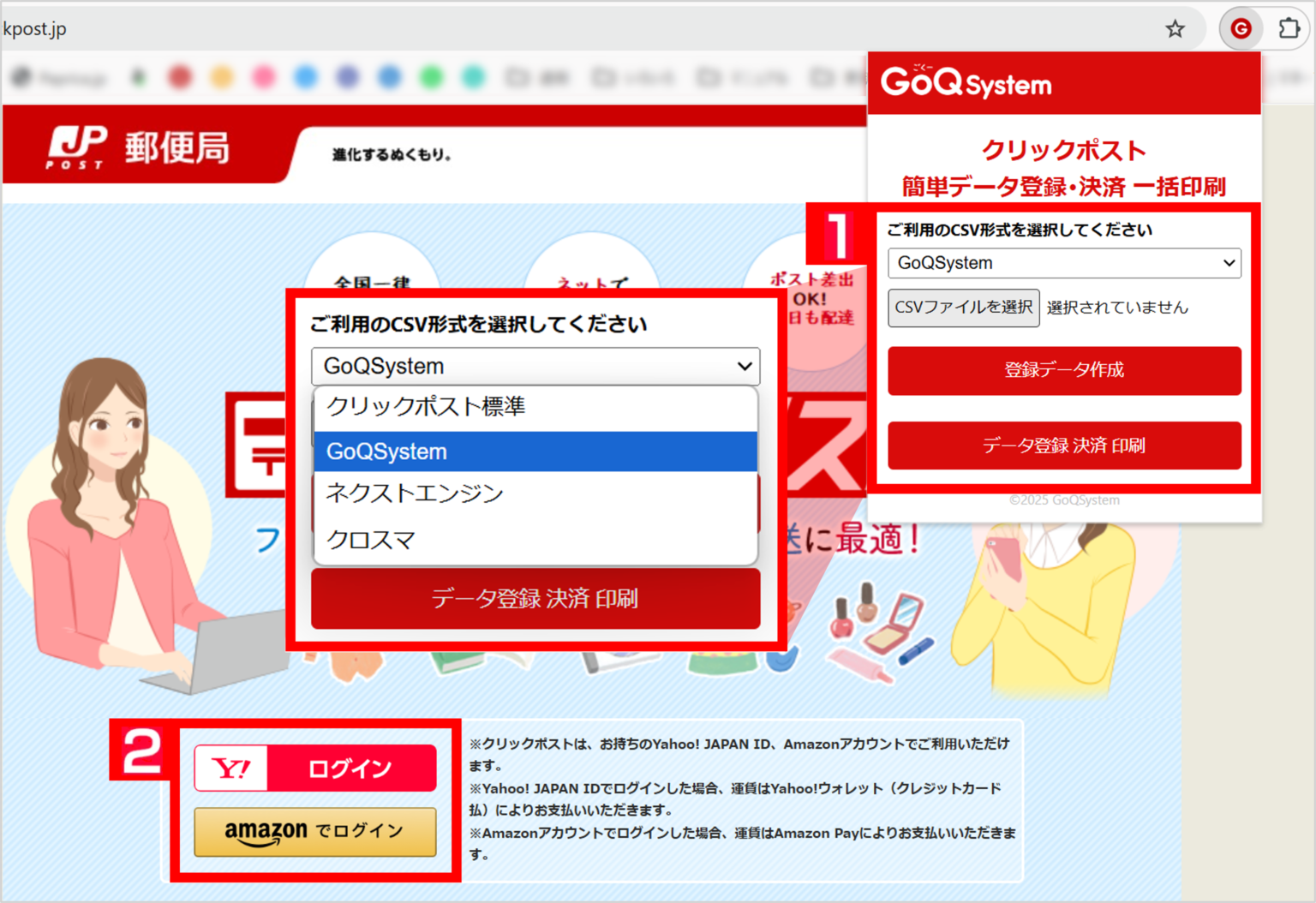Open the browser extensions puzzle icon

(1289, 28)
